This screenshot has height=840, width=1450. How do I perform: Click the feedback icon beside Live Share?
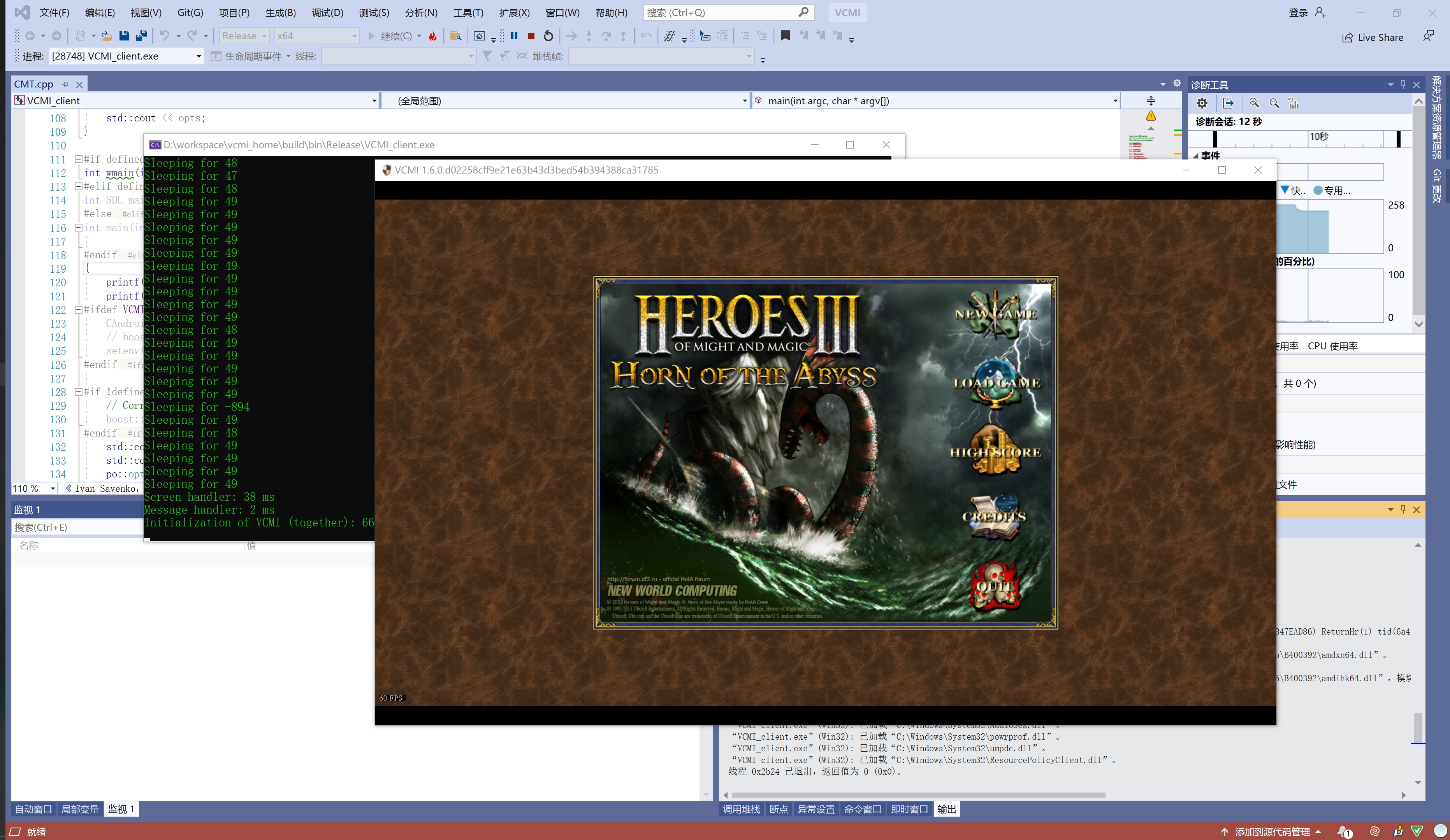click(1428, 37)
